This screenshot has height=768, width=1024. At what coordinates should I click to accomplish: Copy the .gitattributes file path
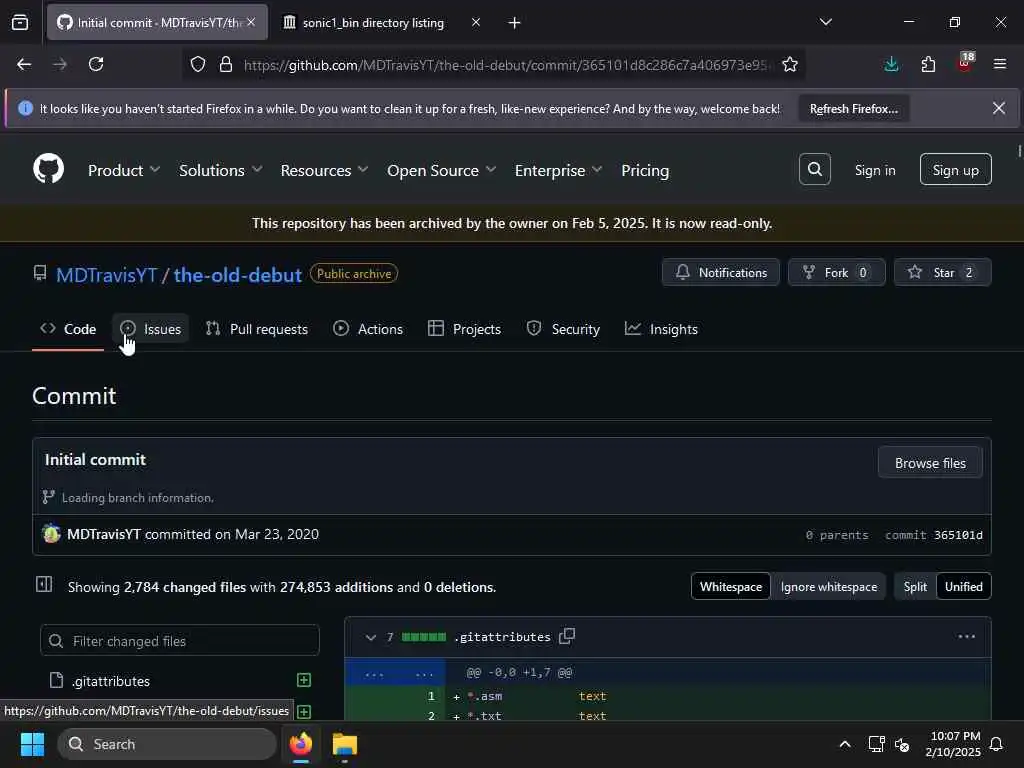click(567, 636)
